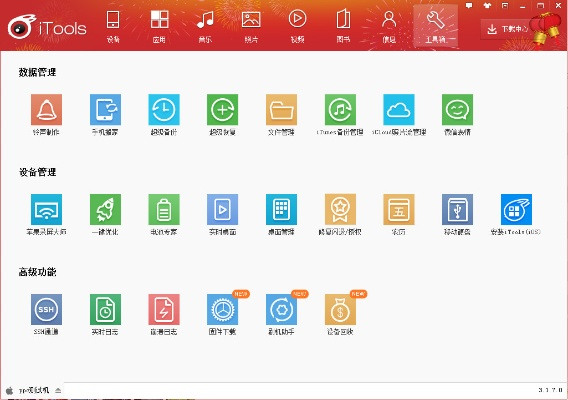Open iTunes backup manager tile

click(340, 110)
